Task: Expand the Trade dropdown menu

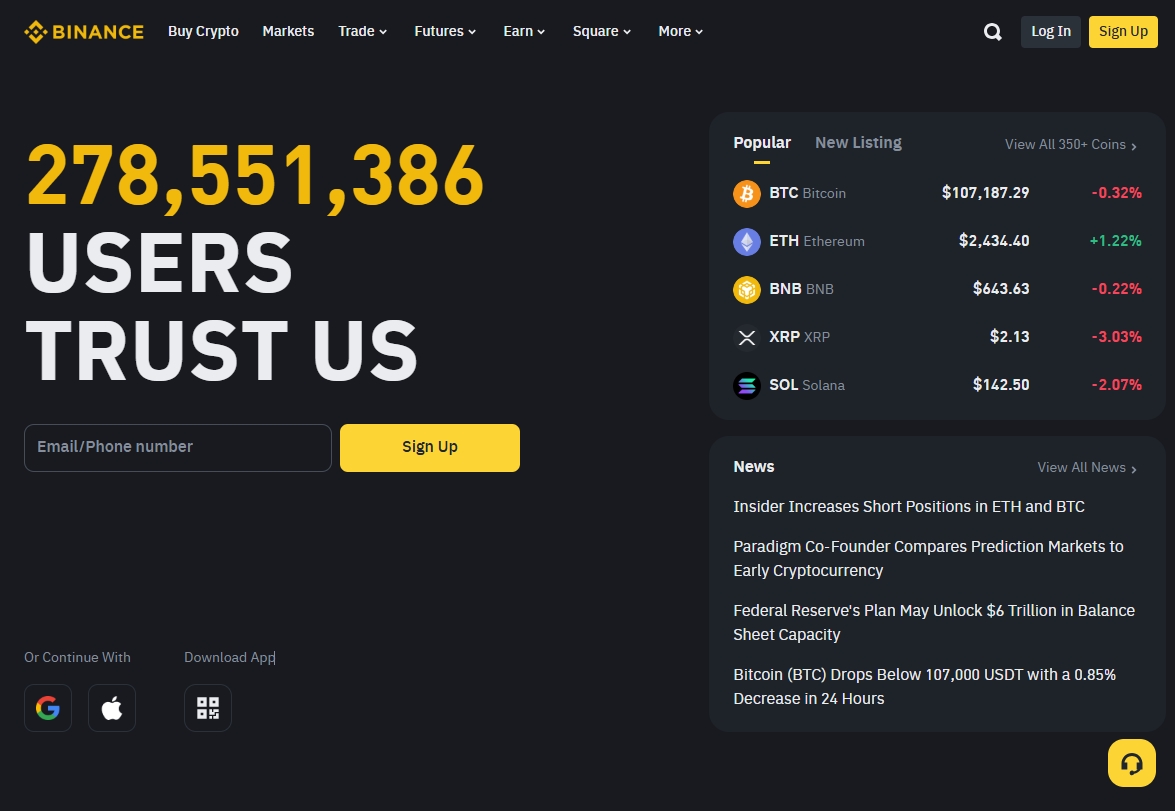Action: tap(362, 32)
